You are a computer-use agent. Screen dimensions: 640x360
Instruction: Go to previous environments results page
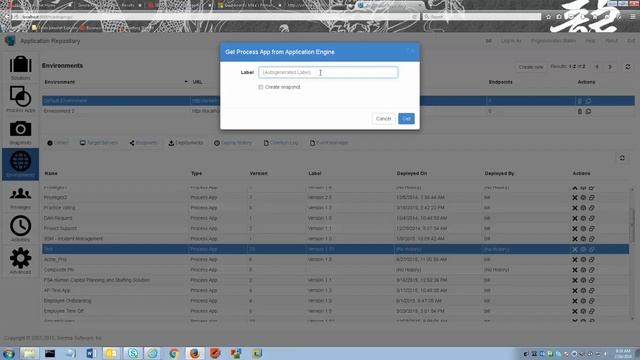597,67
